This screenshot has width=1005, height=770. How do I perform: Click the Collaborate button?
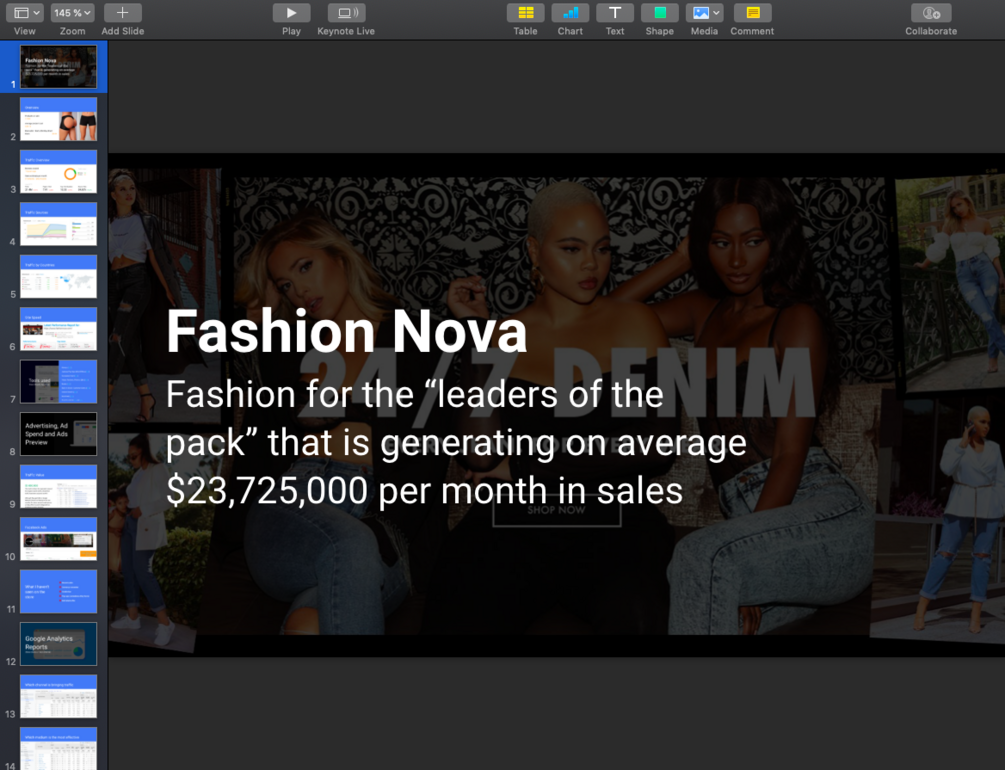tap(931, 13)
